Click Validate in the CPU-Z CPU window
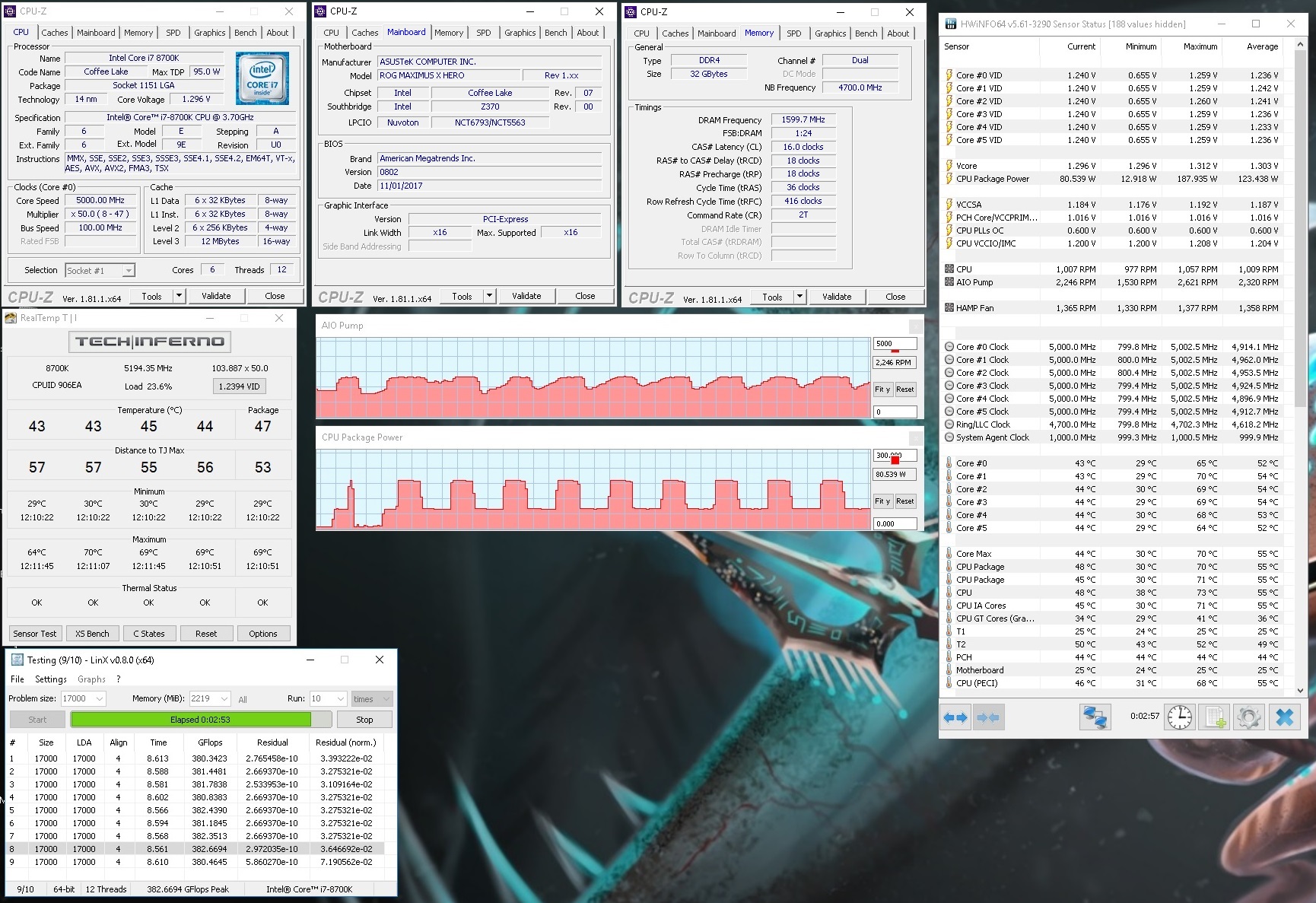The image size is (1316, 903). point(216,296)
